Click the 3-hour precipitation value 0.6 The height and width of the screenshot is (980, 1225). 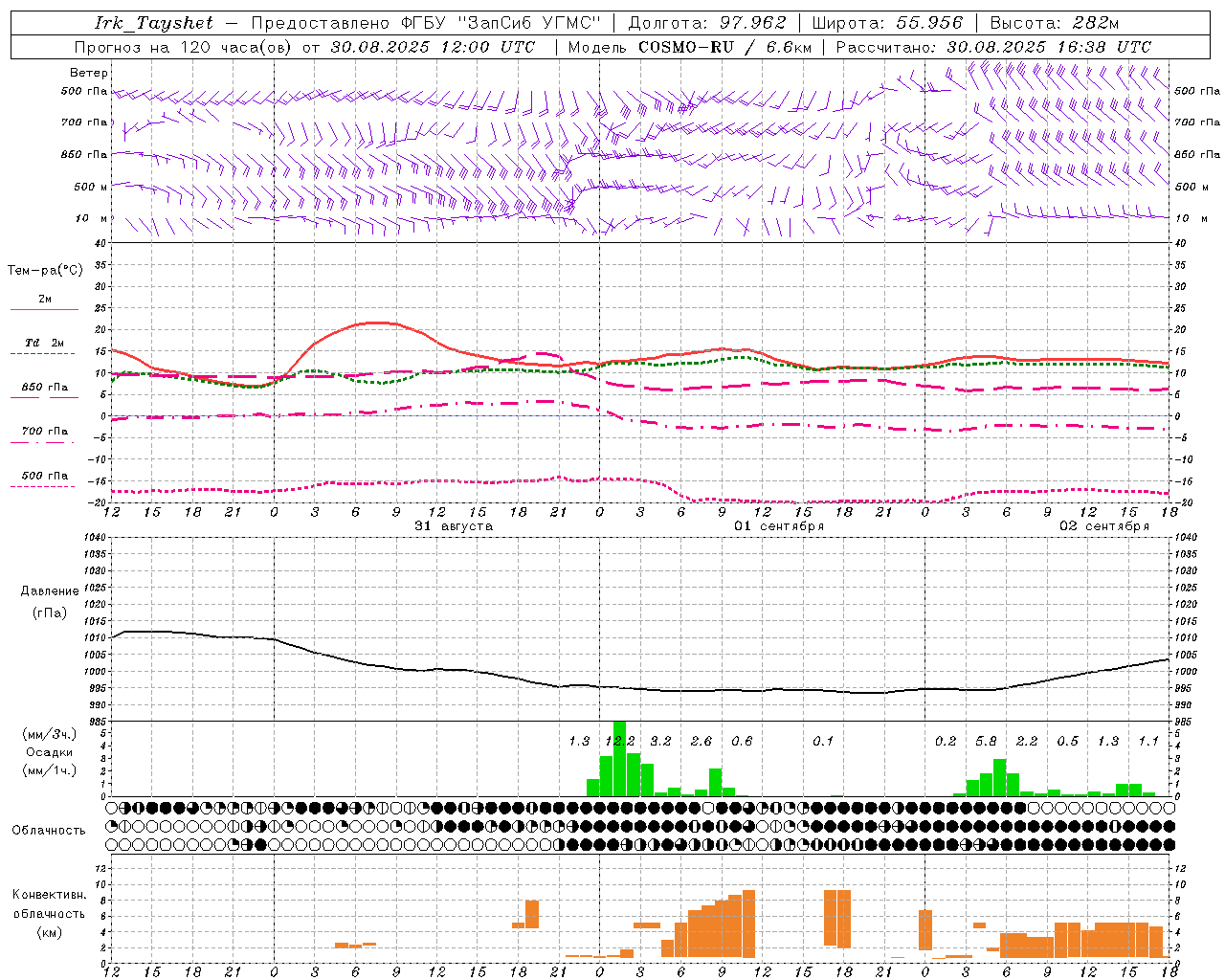pyautogui.click(x=742, y=741)
